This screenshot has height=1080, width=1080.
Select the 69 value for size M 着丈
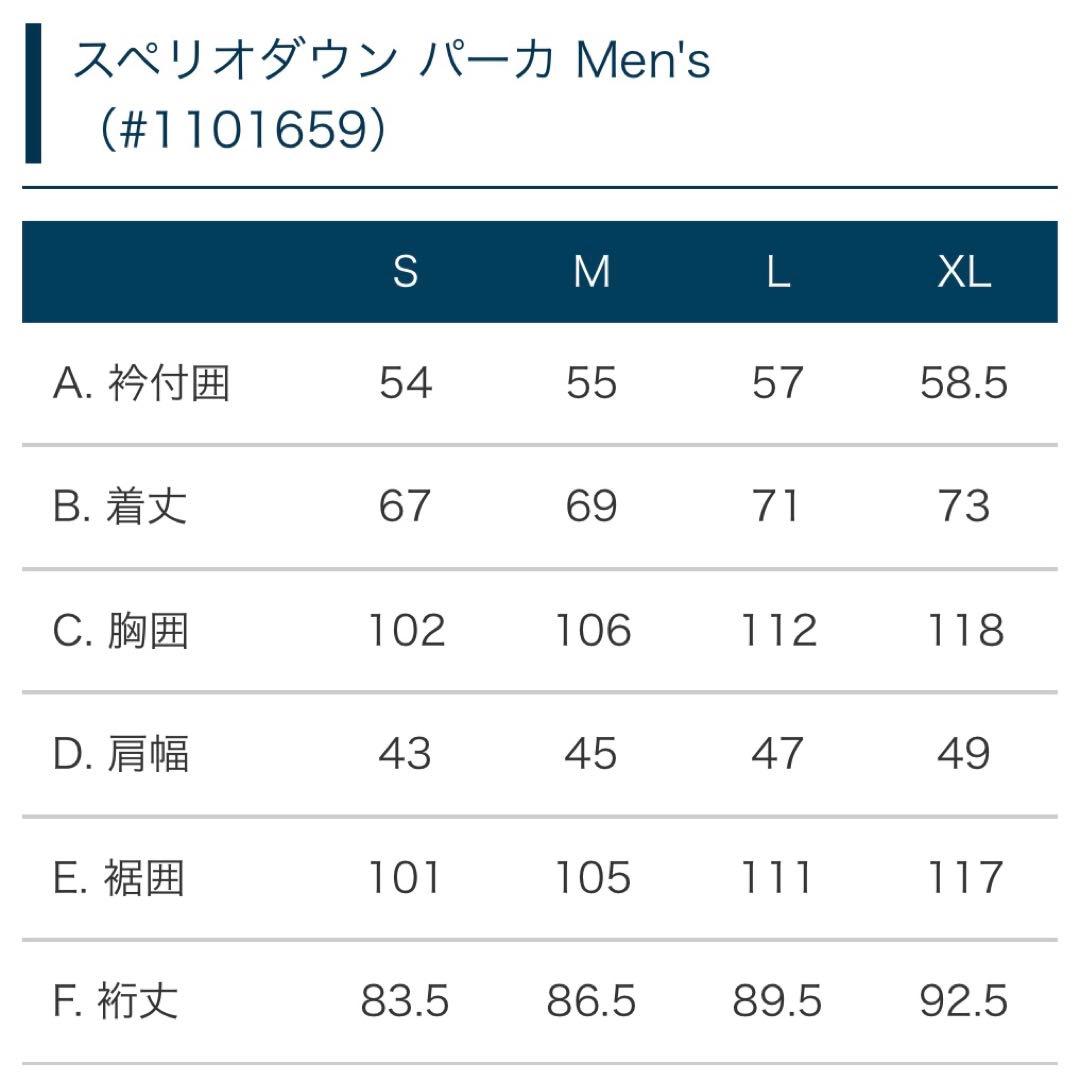(591, 507)
